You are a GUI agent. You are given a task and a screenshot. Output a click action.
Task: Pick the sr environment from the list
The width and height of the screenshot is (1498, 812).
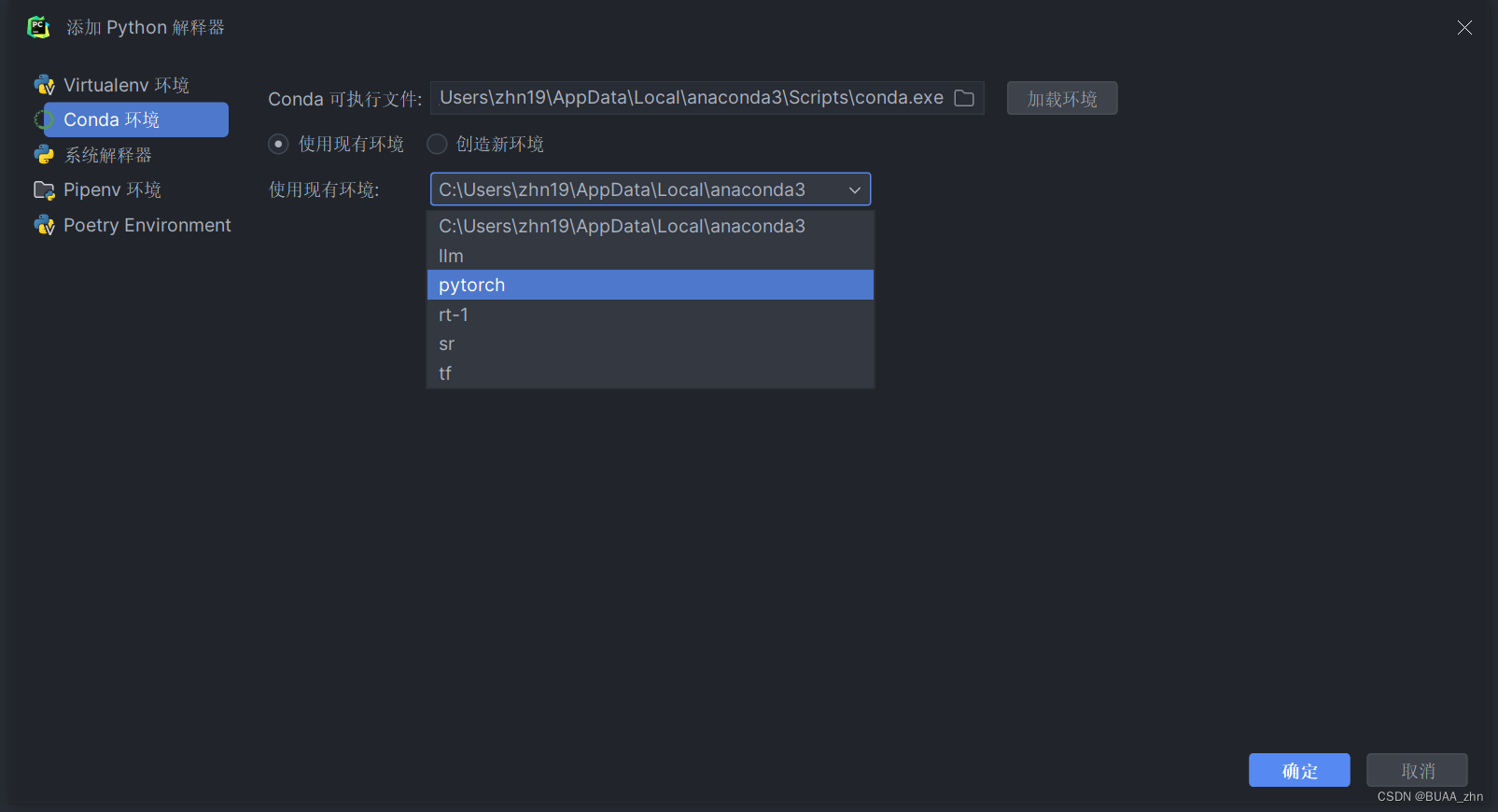(x=651, y=343)
